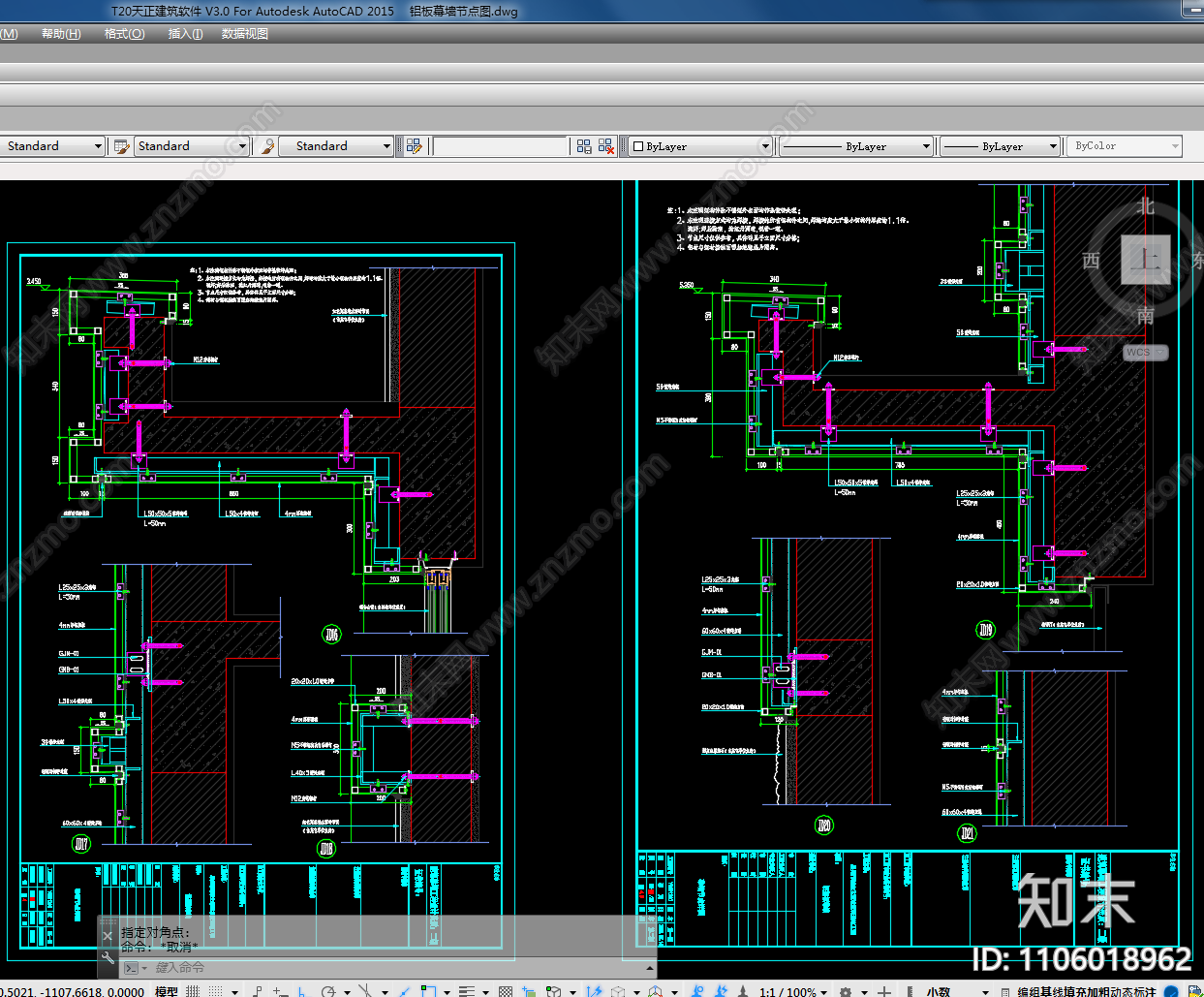Click the white ByLayer color swatch
The width and height of the screenshot is (1204, 997).
coord(638,147)
